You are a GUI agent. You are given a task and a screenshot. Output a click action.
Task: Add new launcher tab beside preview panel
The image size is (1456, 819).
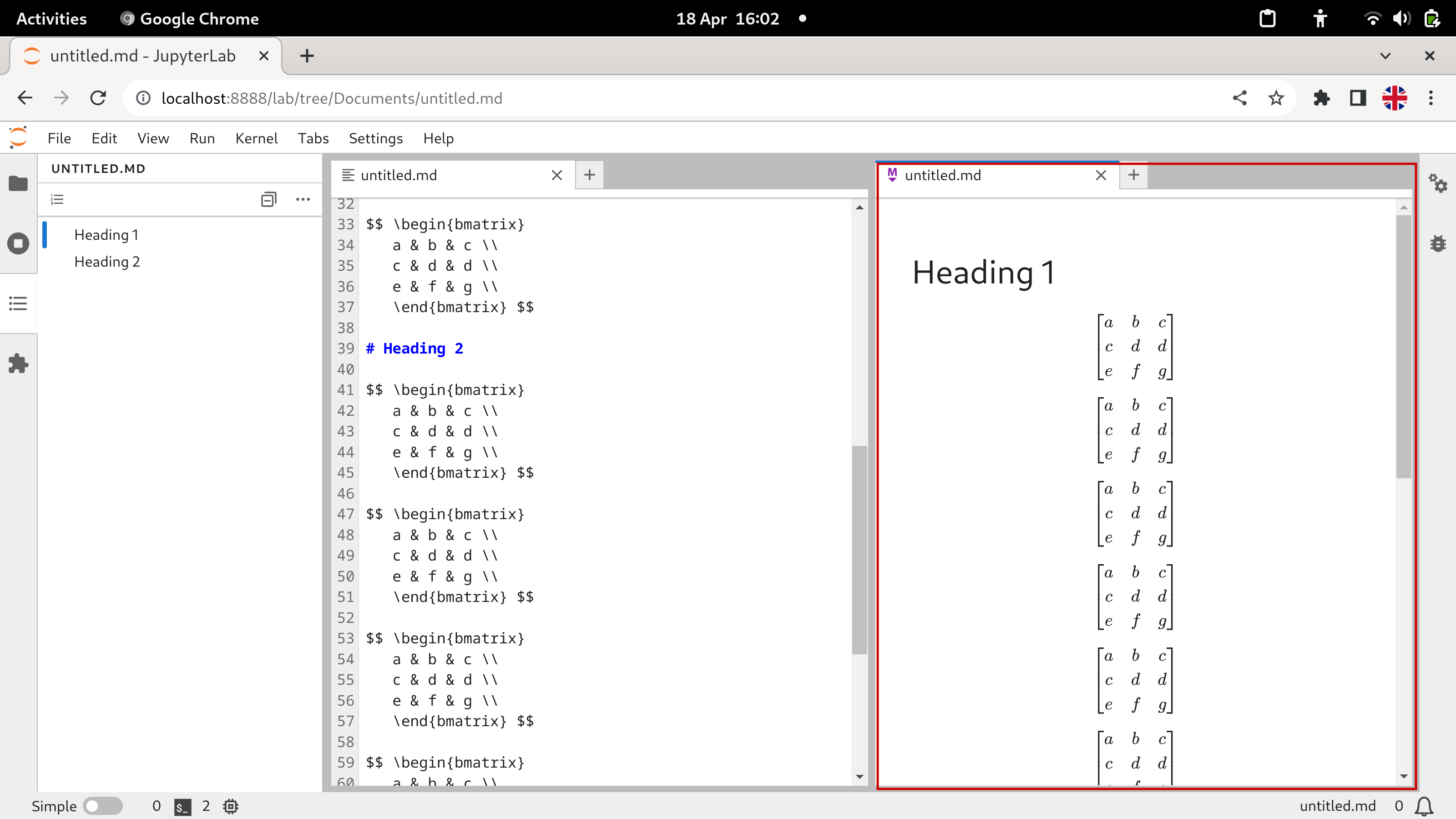click(1133, 175)
